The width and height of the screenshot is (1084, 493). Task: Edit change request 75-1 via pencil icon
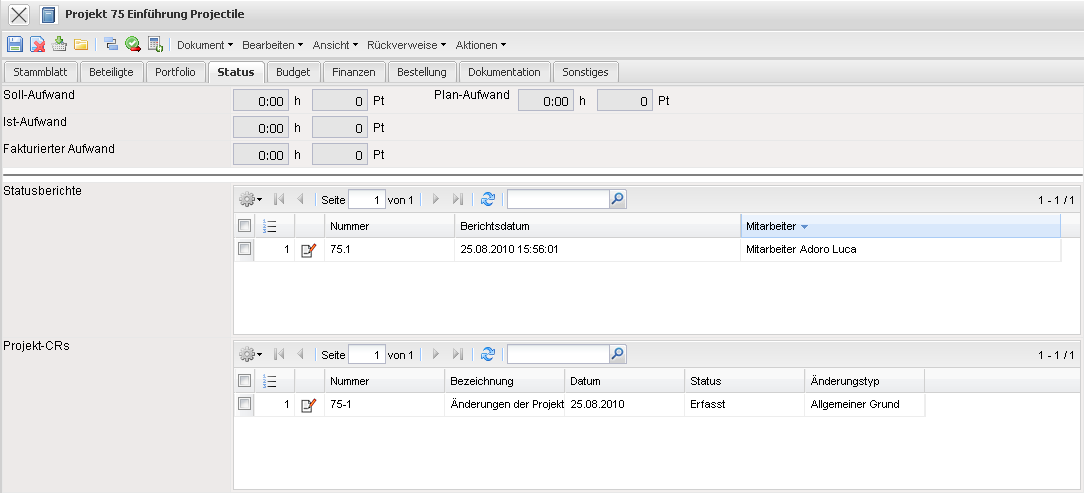308,405
